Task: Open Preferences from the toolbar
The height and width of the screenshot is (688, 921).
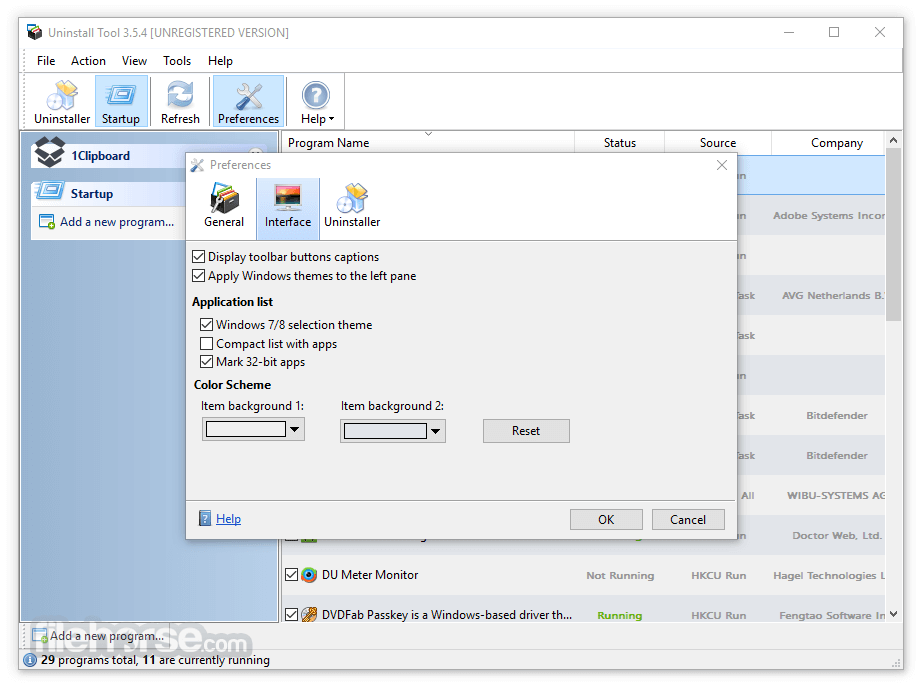Action: [x=247, y=100]
